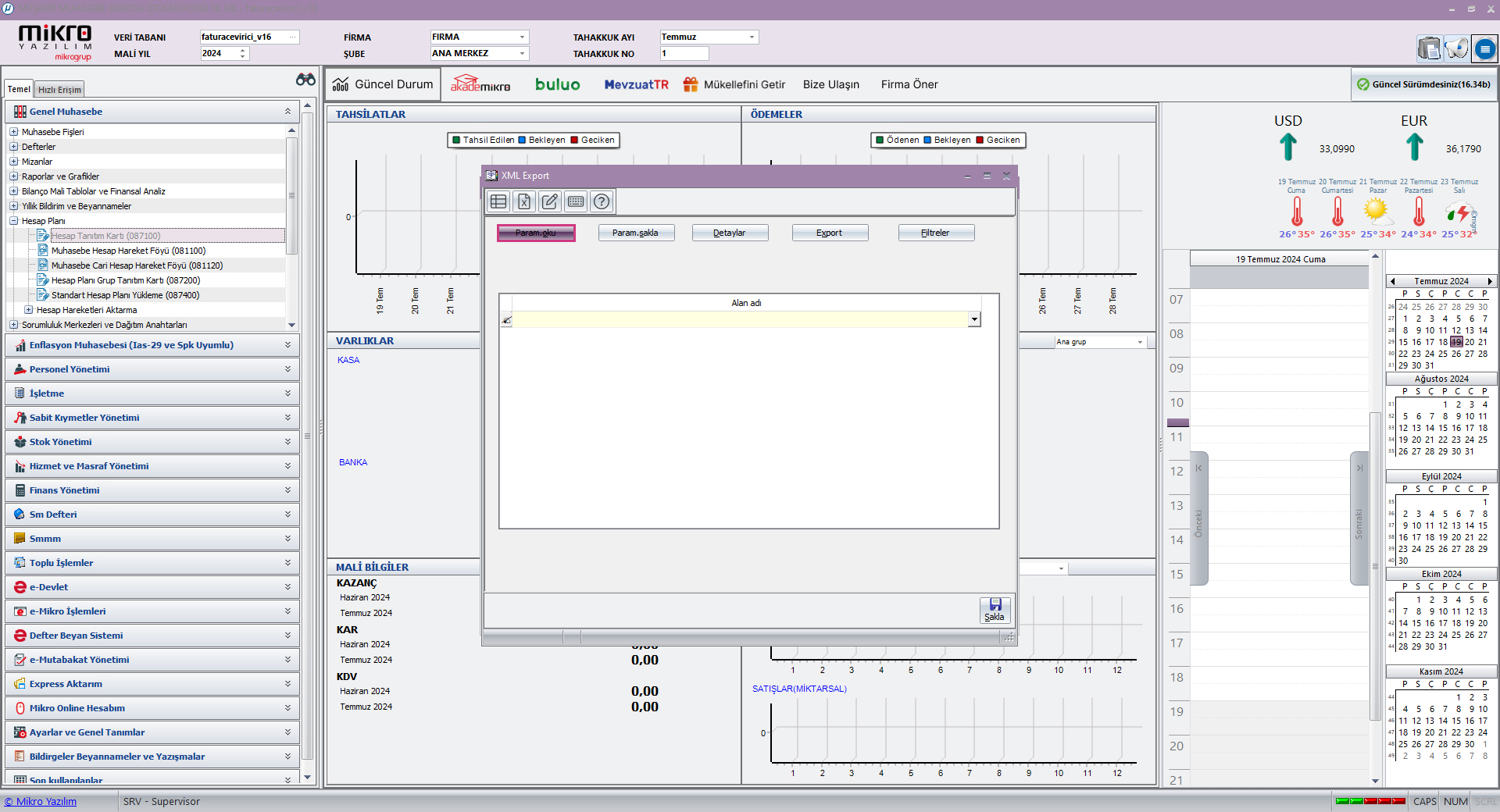The height and width of the screenshot is (812, 1500).
Task: Go to previous month in calendar
Action: click(x=1392, y=281)
